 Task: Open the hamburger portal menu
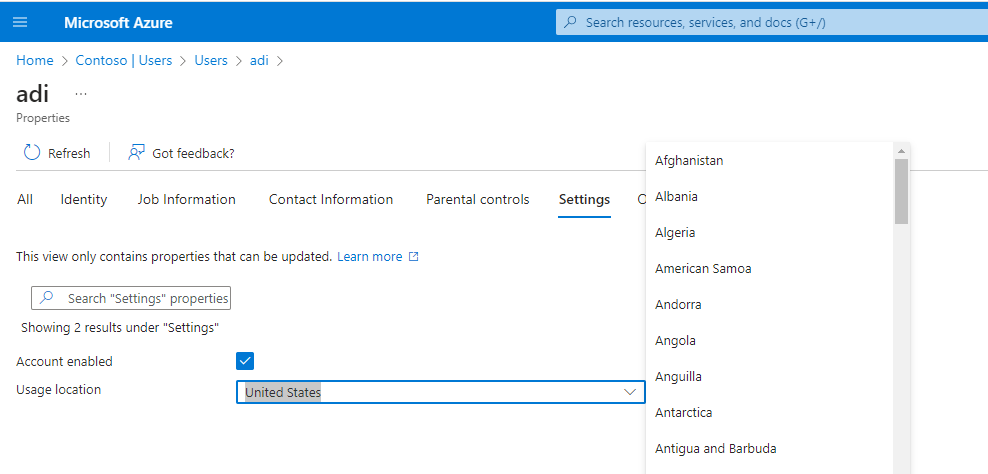[20, 22]
